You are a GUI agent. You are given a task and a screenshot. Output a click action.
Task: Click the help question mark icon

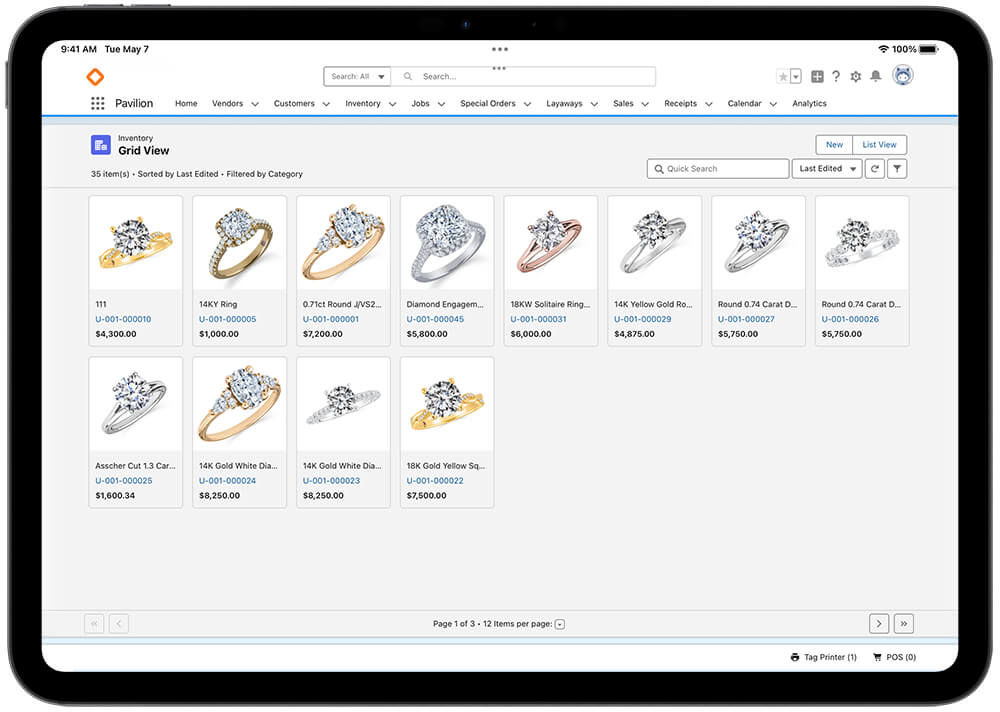(836, 76)
